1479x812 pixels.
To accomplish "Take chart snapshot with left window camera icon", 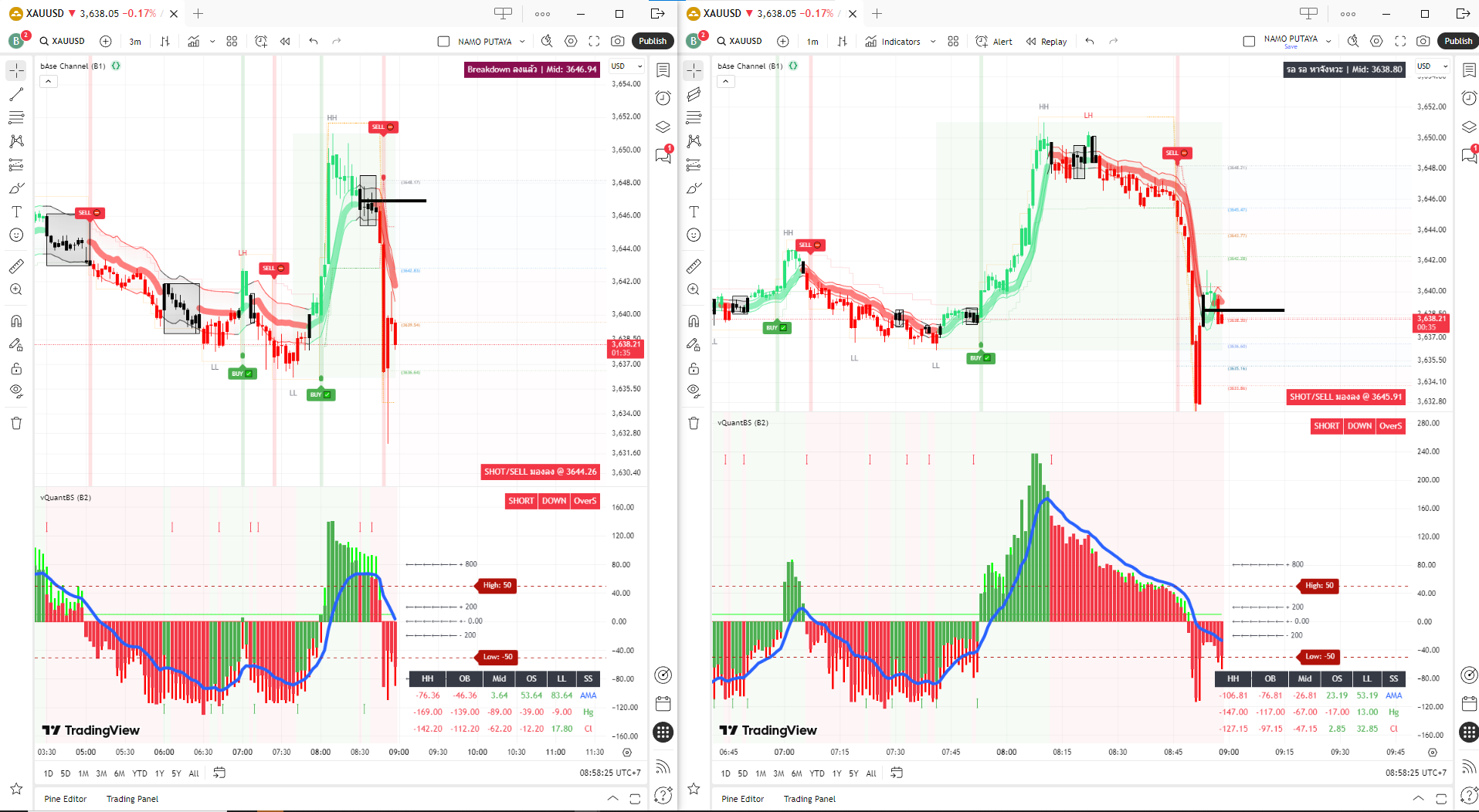I will [617, 42].
